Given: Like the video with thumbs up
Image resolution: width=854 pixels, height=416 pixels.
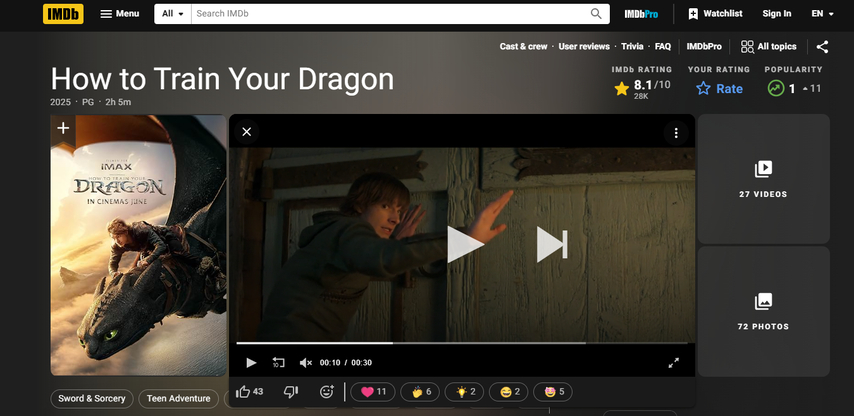Looking at the screenshot, I should [250, 391].
